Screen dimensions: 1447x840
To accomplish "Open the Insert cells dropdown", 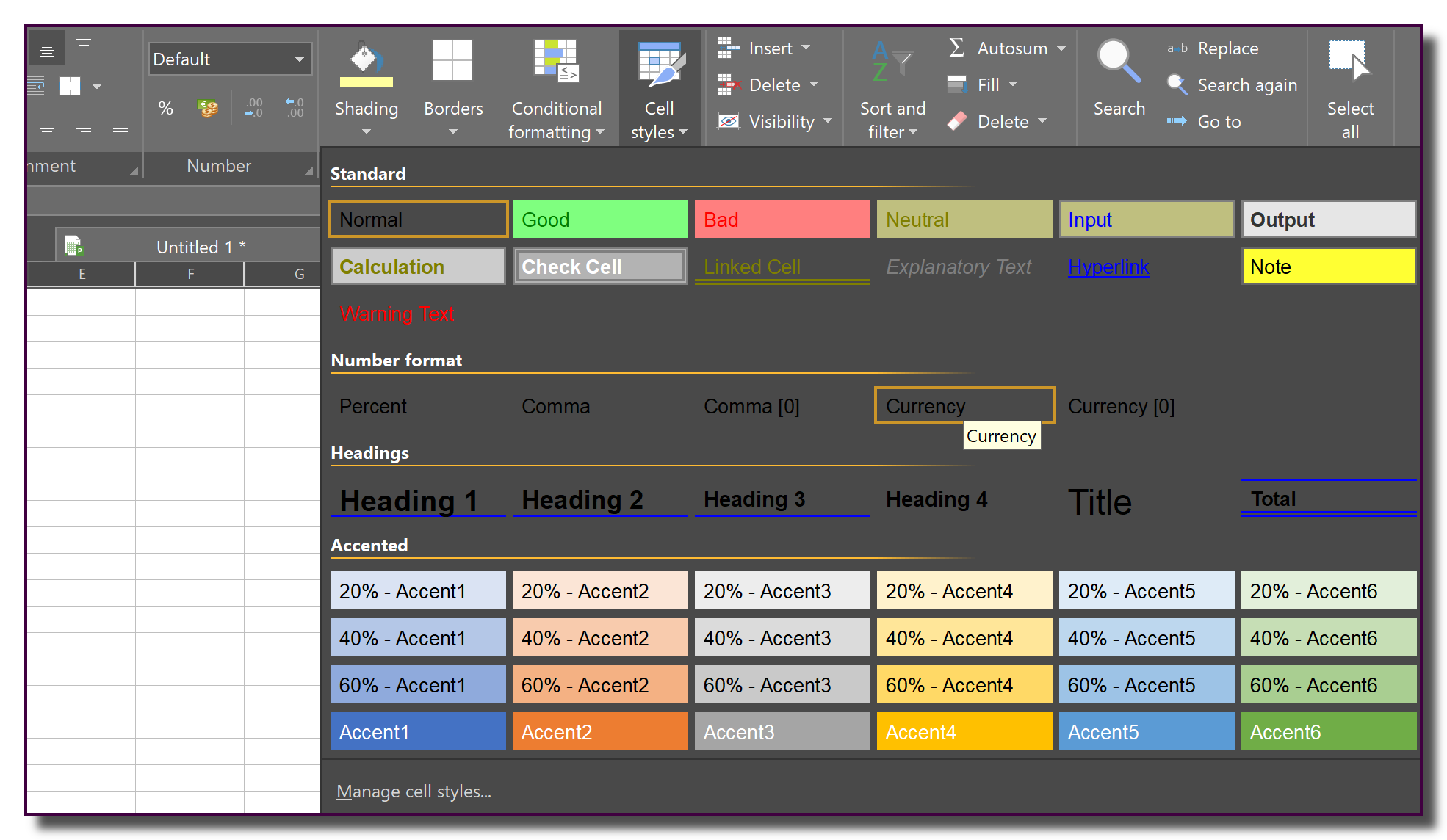I will click(x=806, y=48).
